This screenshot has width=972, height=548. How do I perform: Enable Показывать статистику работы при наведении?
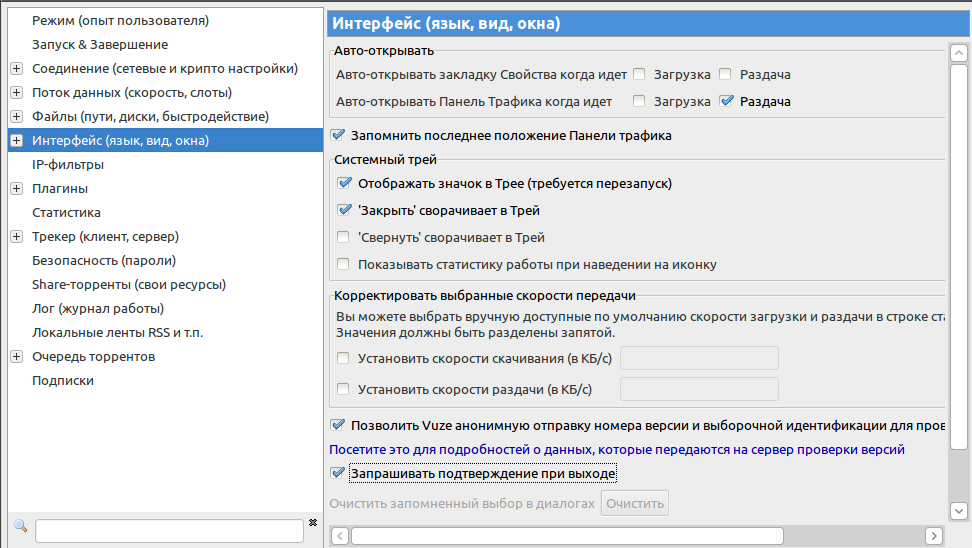[343, 264]
